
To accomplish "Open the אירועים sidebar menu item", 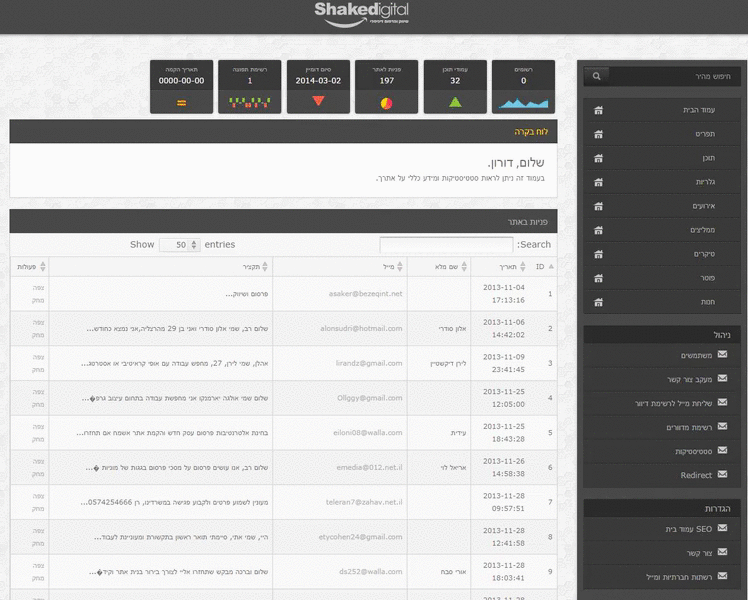I will click(x=662, y=206).
